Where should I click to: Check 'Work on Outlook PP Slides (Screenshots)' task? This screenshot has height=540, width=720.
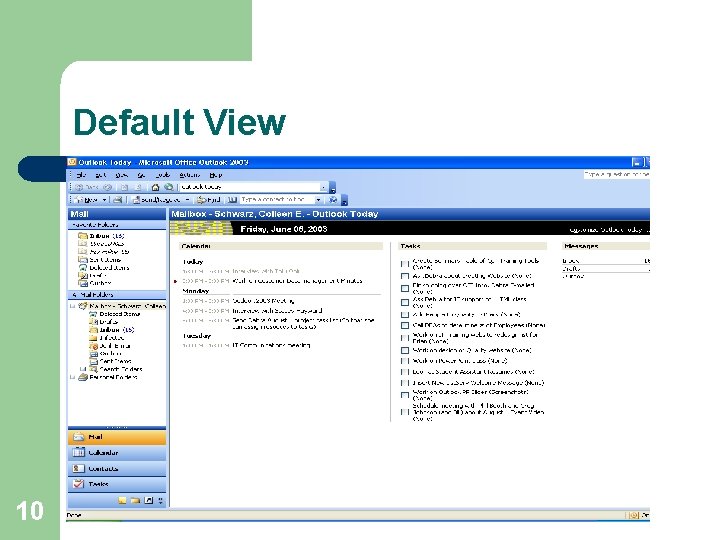point(405,395)
